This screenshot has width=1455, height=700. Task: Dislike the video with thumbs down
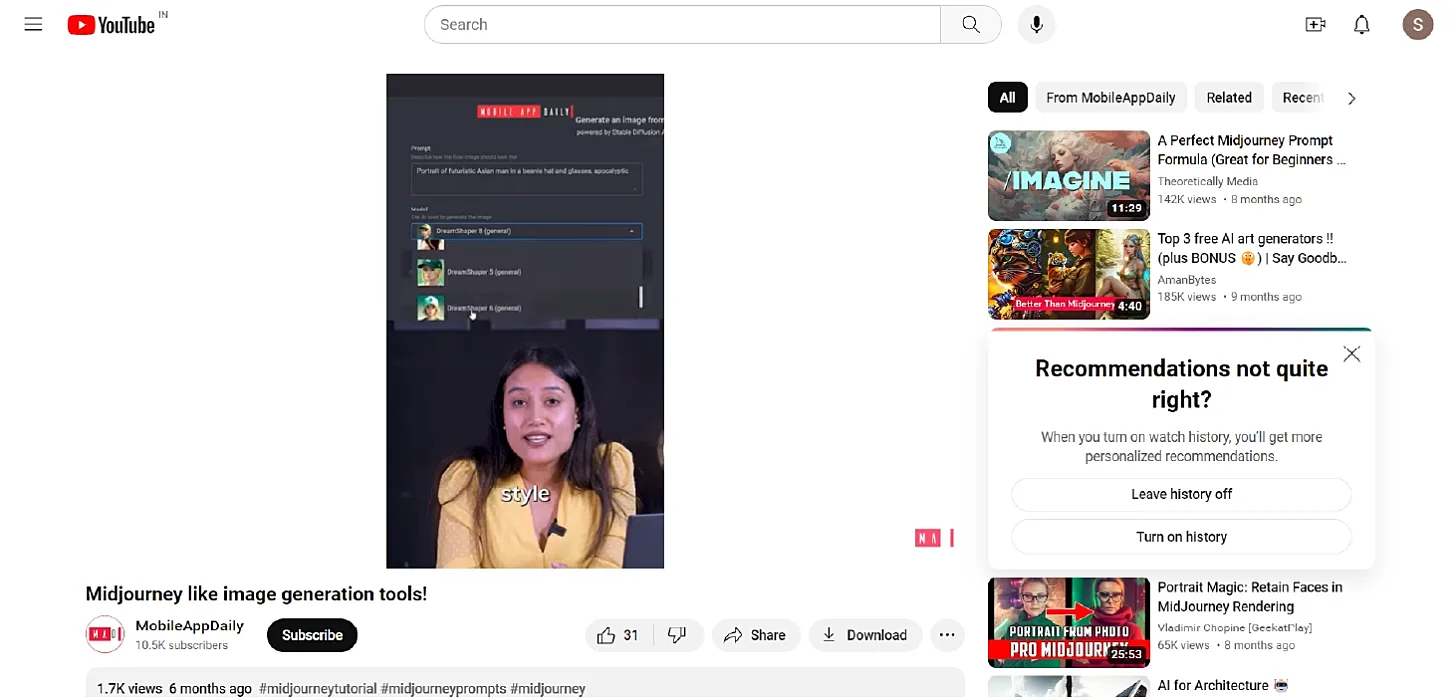click(x=678, y=635)
